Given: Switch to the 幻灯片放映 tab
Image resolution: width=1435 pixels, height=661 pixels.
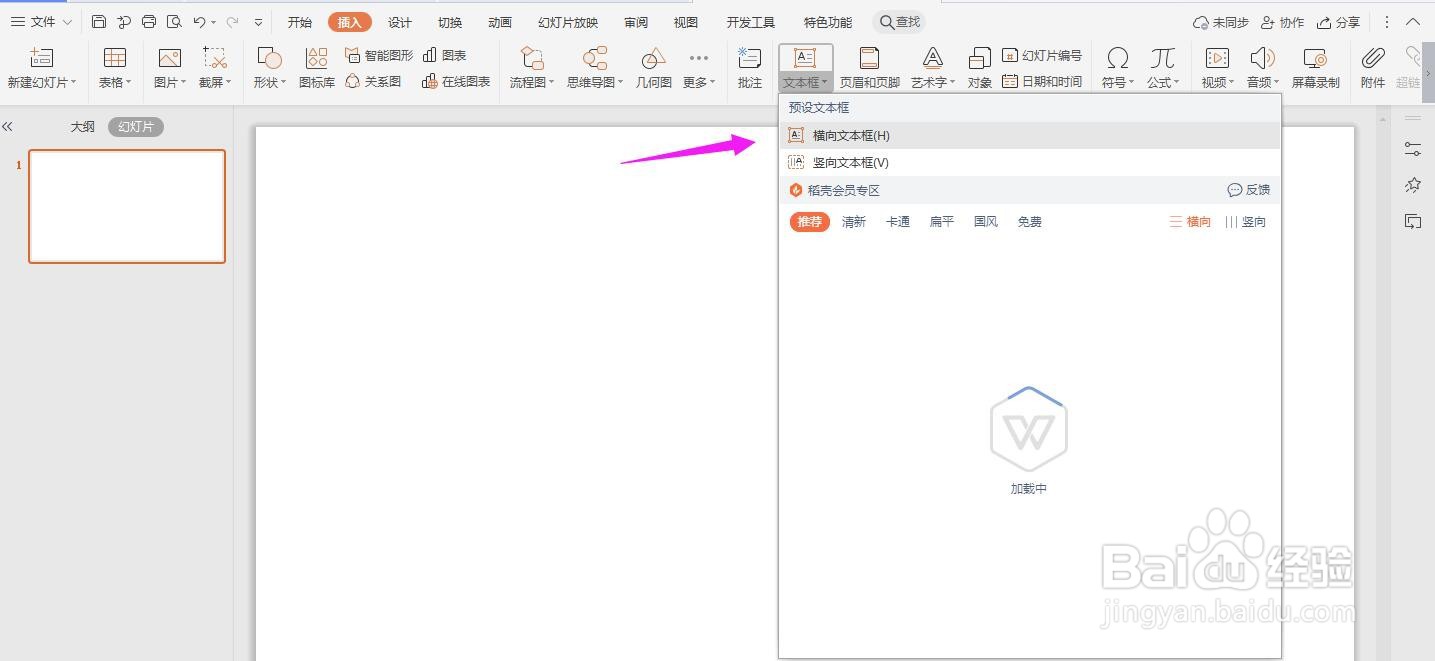Looking at the screenshot, I should [x=568, y=22].
